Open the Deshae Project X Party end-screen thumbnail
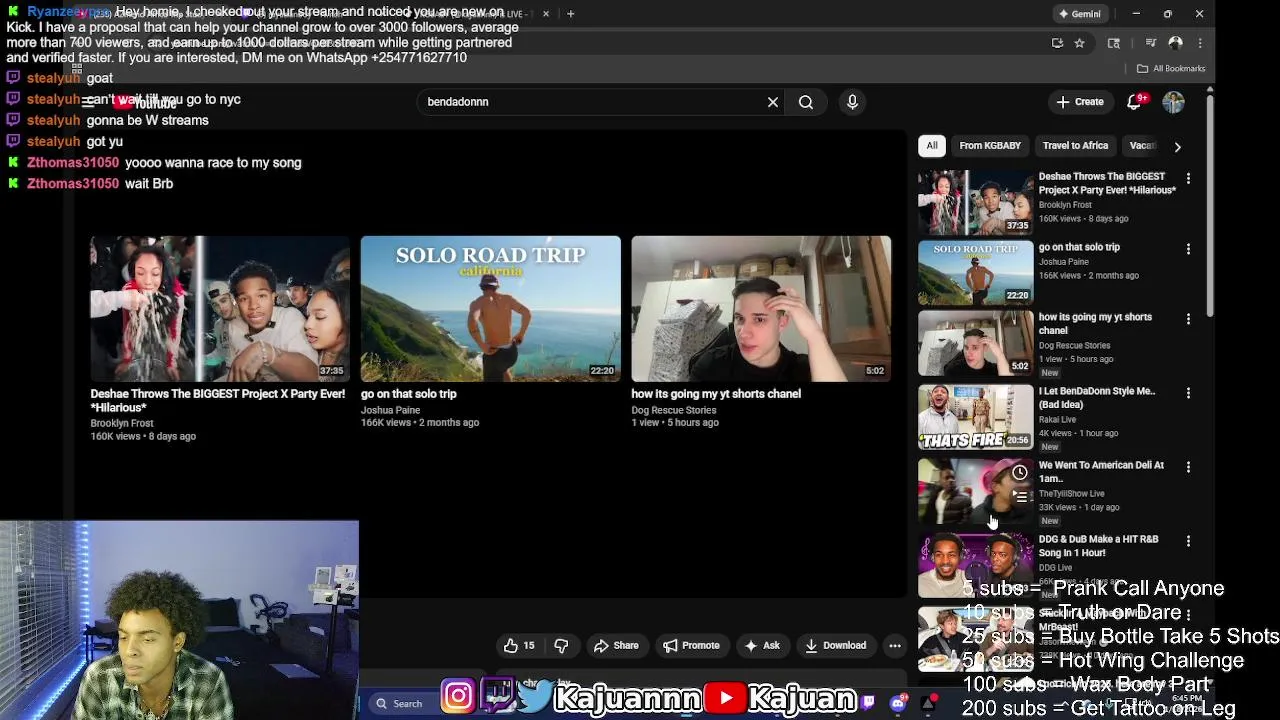This screenshot has width=1280, height=720. [220, 309]
